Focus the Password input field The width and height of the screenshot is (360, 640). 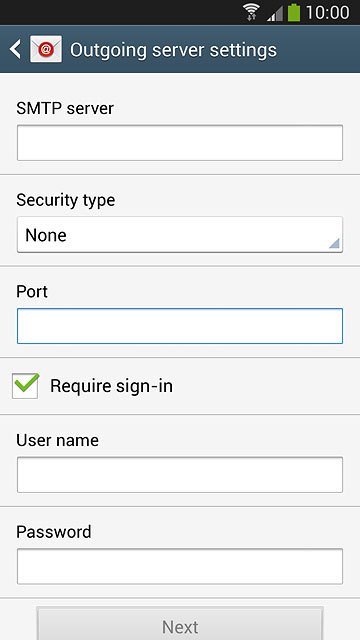coord(180,567)
